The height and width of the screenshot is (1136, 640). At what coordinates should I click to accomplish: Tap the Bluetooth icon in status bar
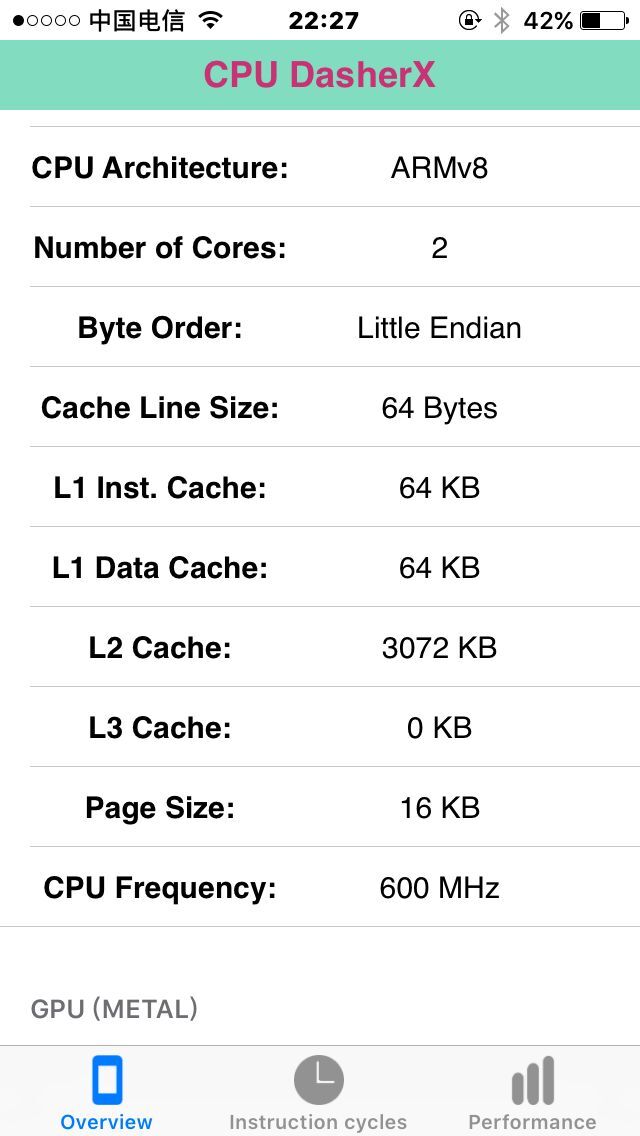[502, 20]
